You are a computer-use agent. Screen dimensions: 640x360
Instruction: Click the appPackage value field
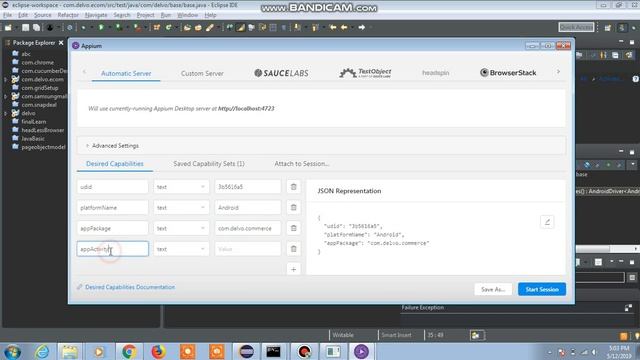pyautogui.click(x=247, y=228)
